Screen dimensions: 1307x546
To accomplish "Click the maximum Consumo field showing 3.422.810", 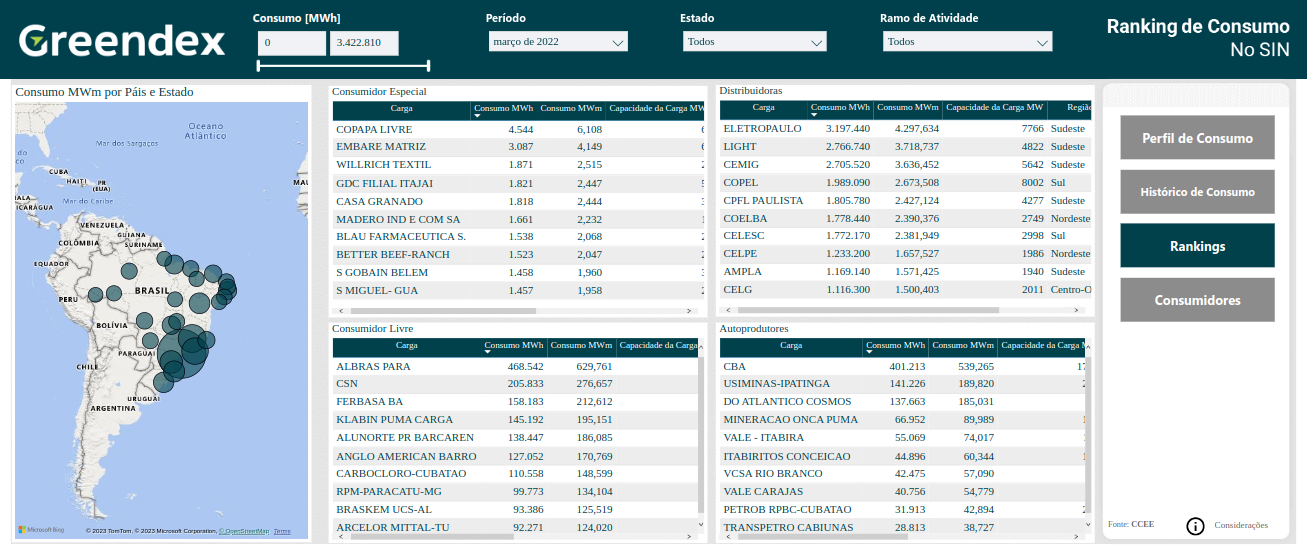I will click(x=364, y=43).
